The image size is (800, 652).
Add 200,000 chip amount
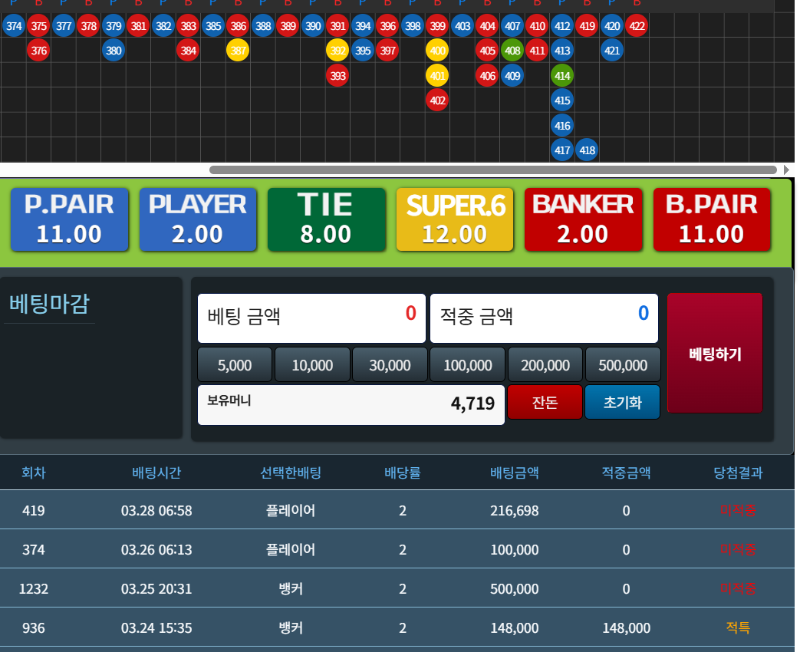pyautogui.click(x=544, y=365)
